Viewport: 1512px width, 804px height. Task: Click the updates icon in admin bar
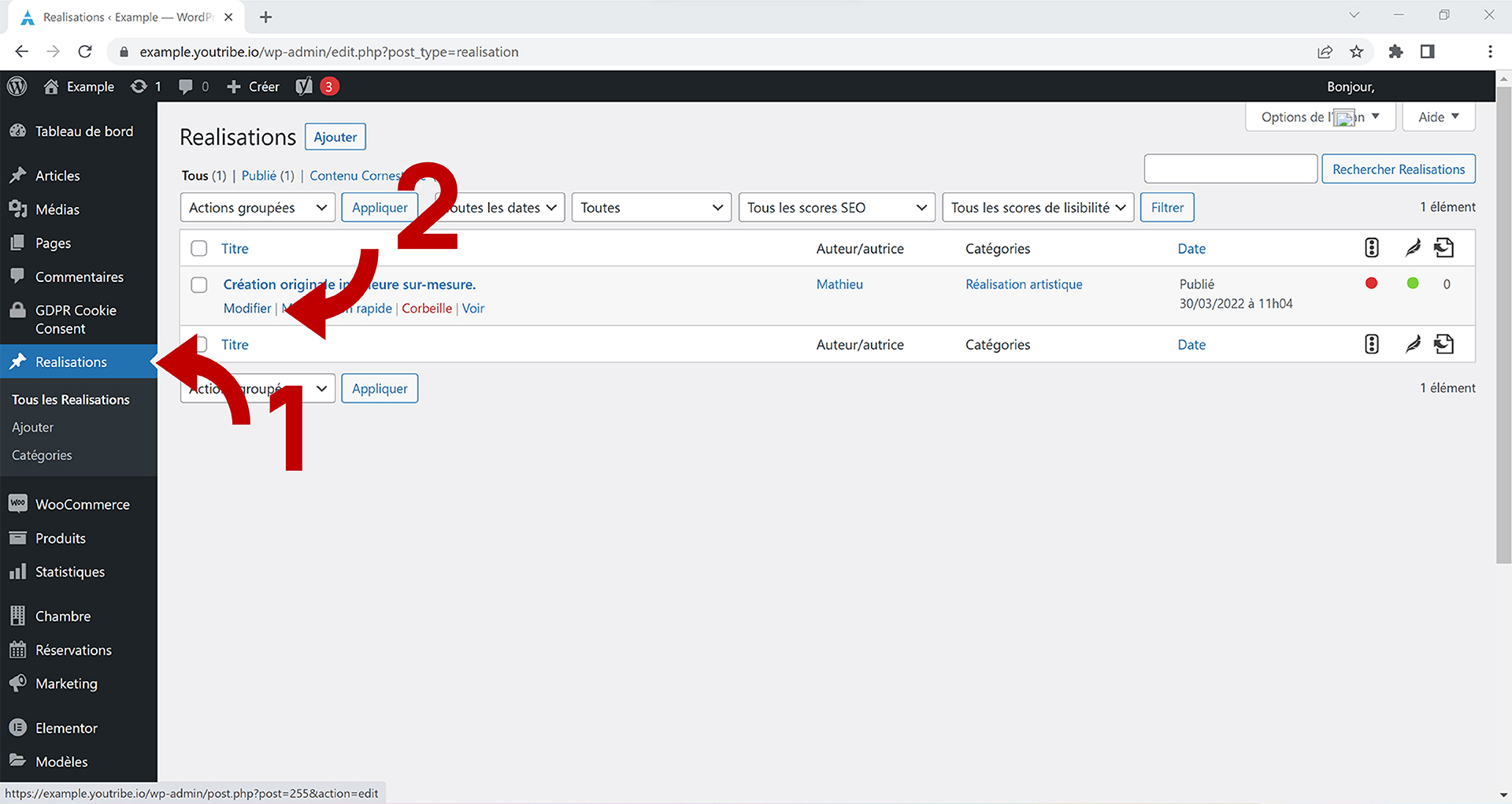click(139, 87)
